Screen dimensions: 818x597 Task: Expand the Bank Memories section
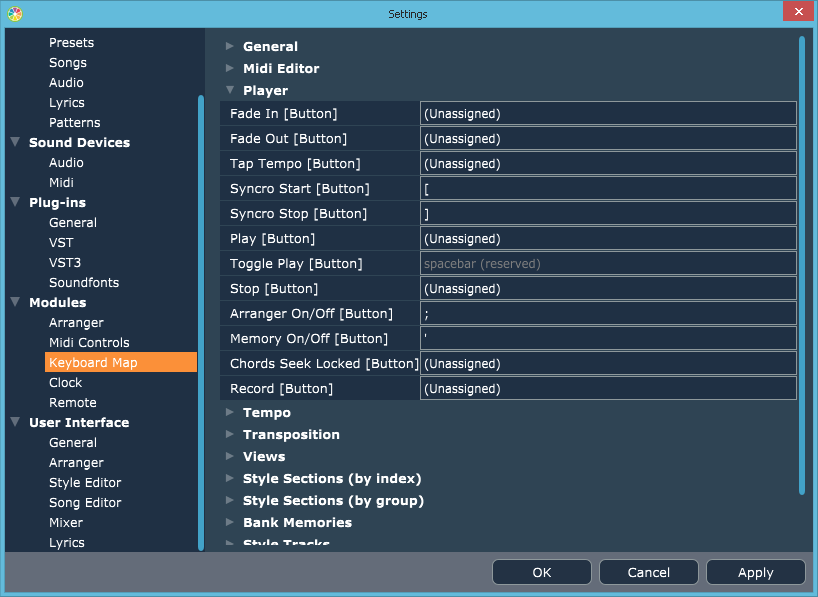click(230, 522)
